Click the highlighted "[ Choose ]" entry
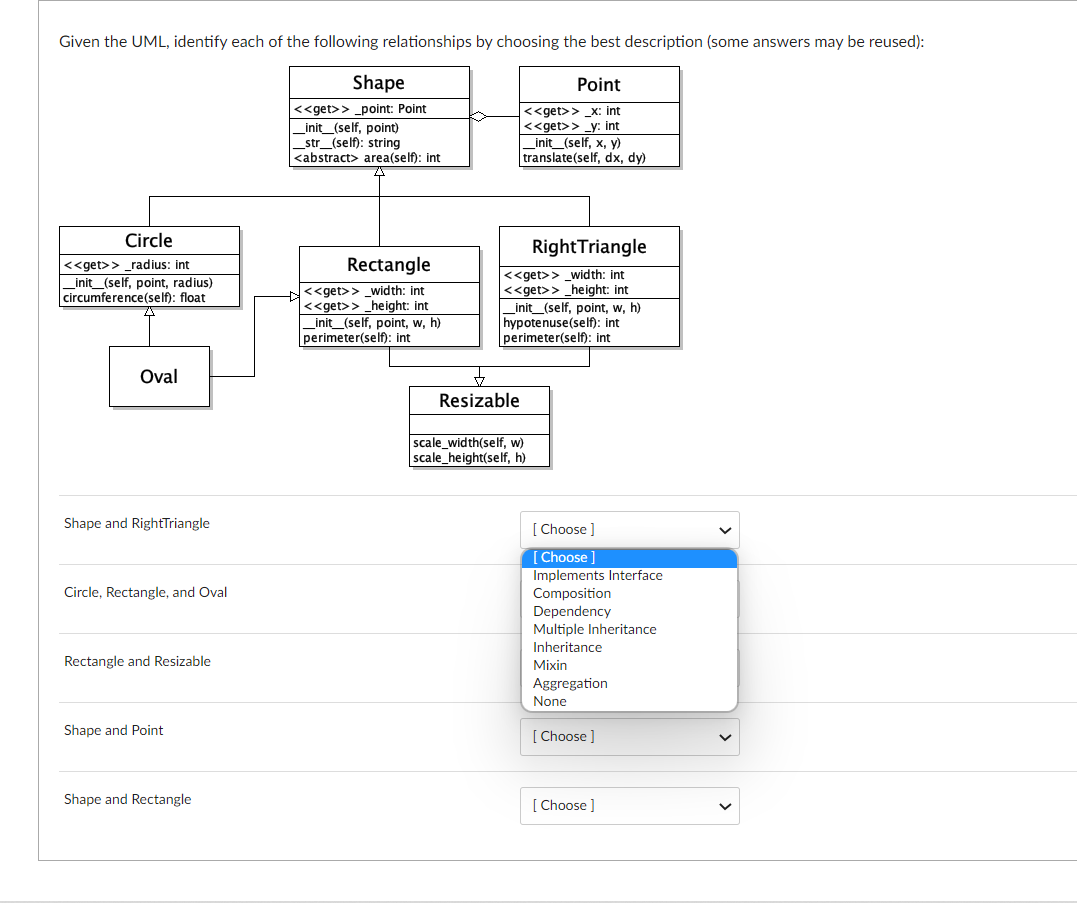Screen dimensions: 1077x903 563,557
